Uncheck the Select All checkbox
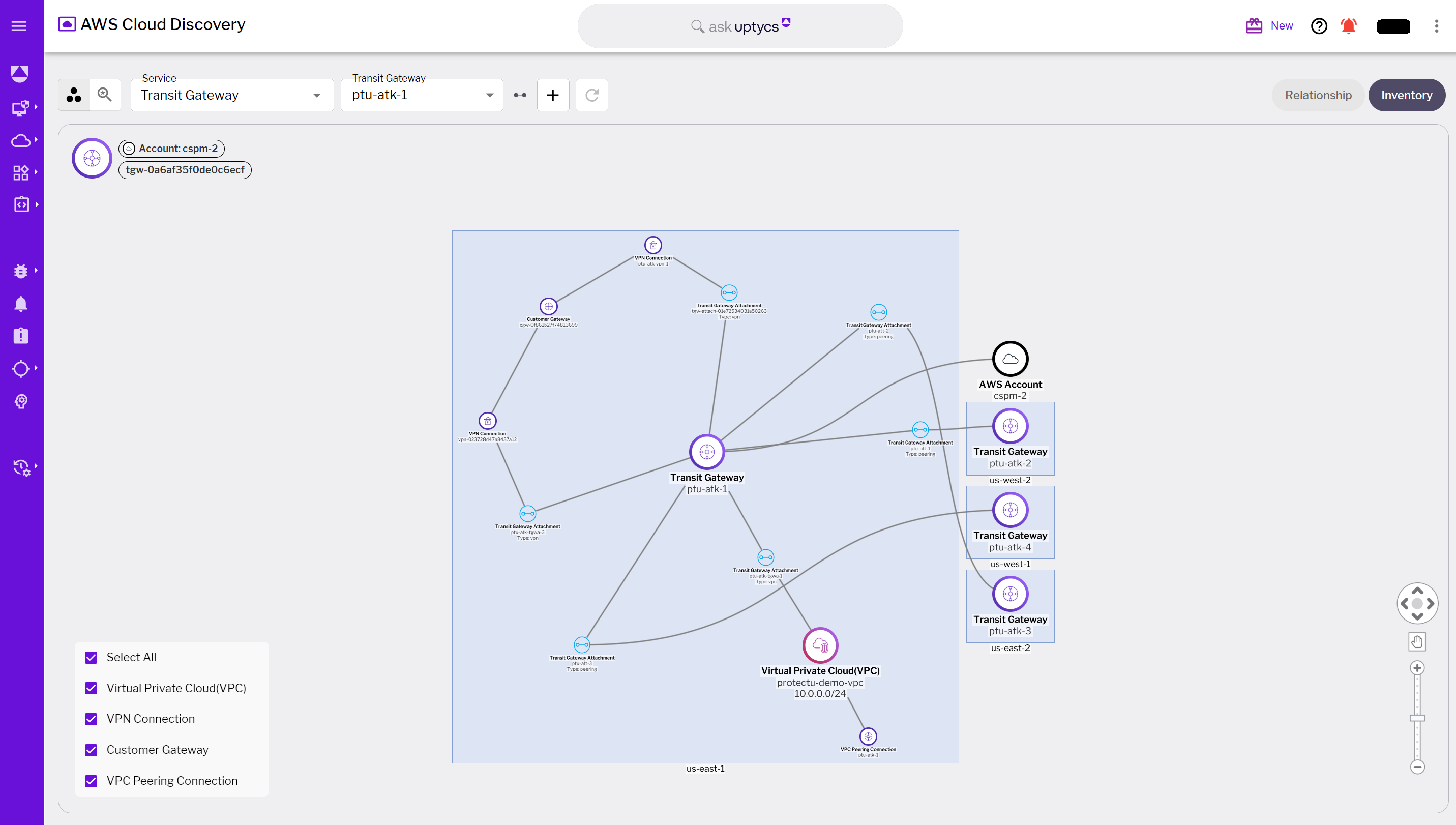The width and height of the screenshot is (1456, 825). (x=91, y=657)
